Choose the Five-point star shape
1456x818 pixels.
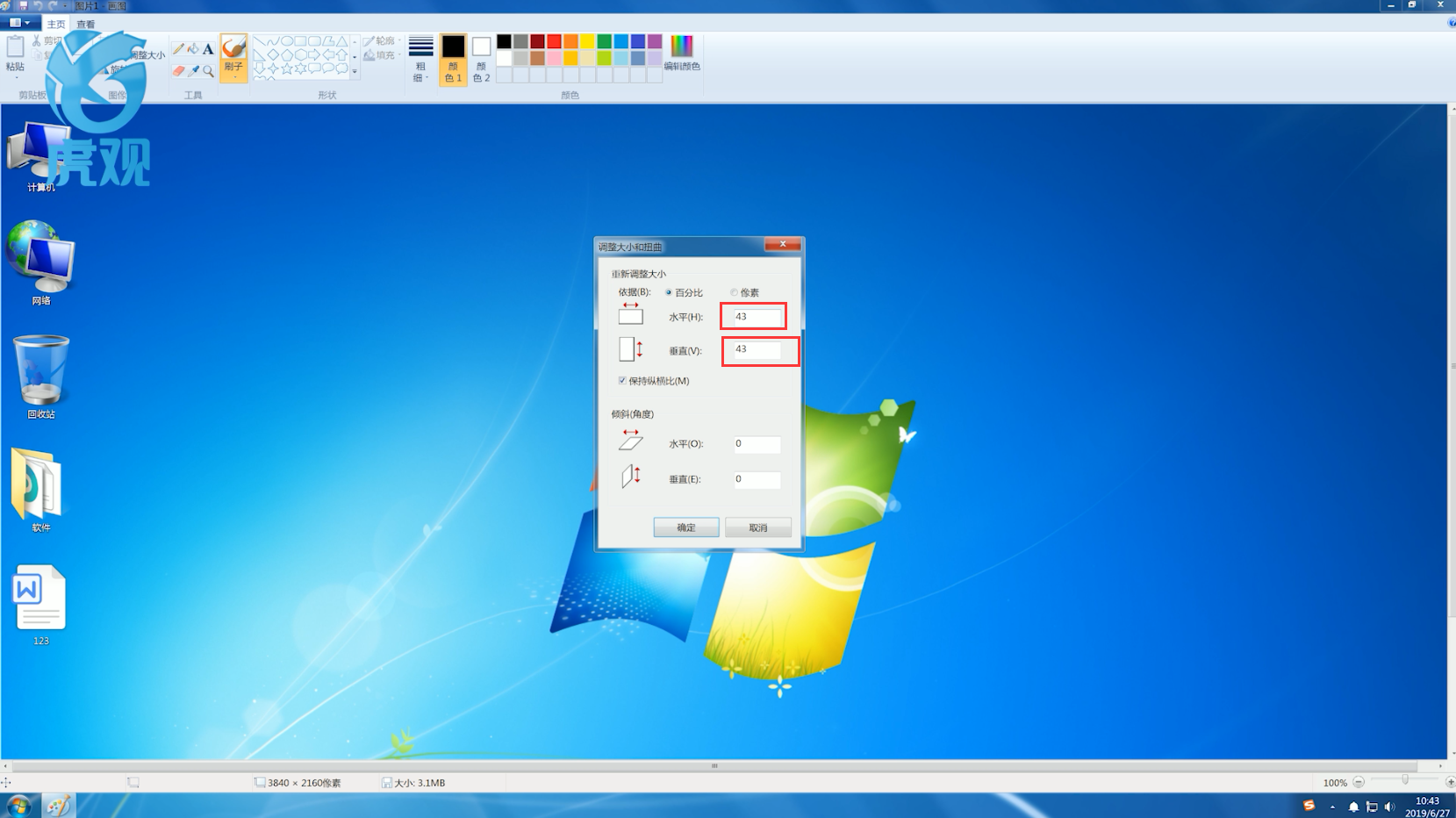287,68
